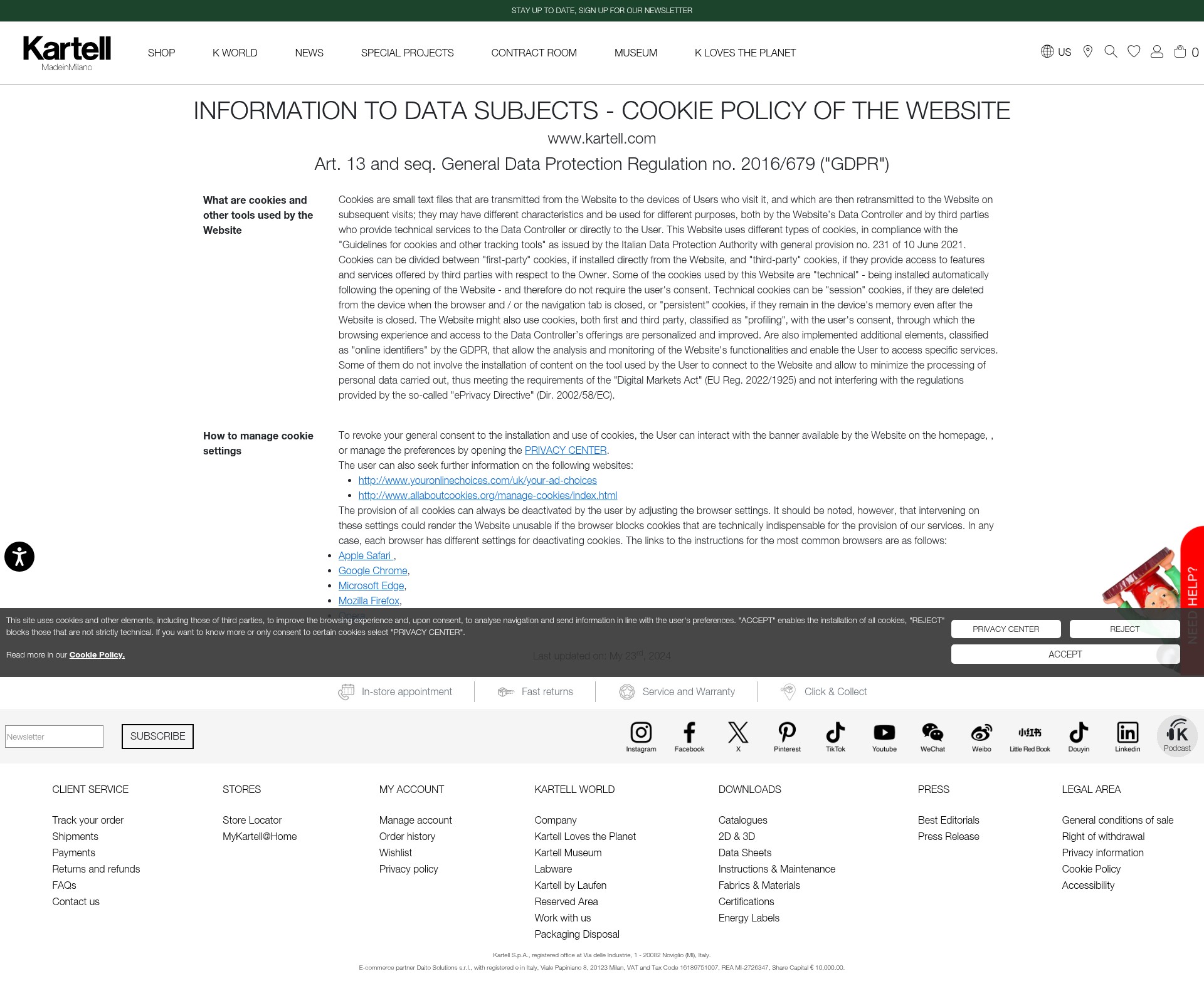The width and height of the screenshot is (1204, 981).
Task: Open the Kartell homepage logo
Action: point(67,53)
